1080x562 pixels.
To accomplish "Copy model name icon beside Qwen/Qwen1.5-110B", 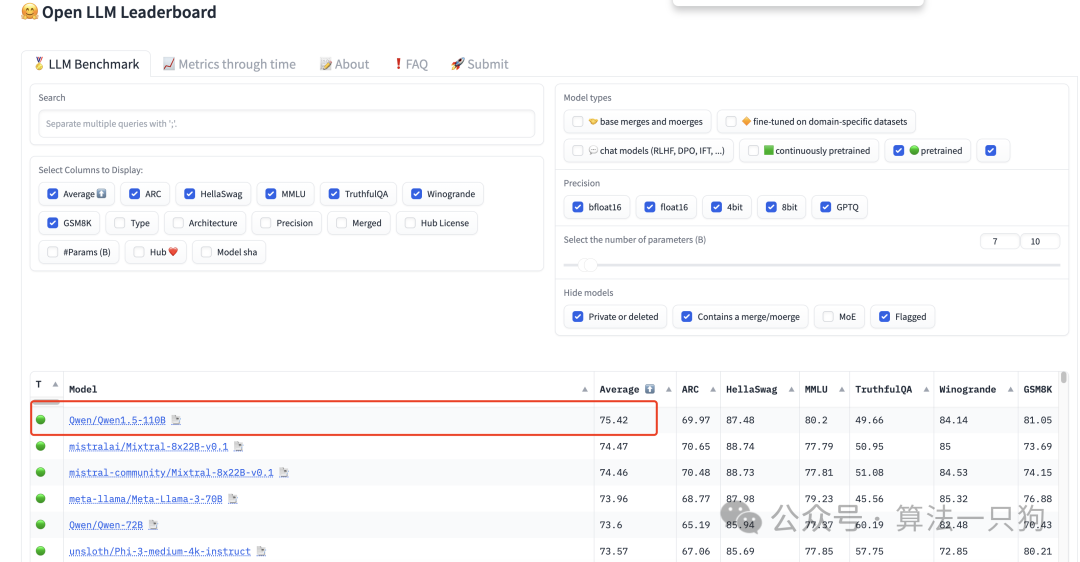I will tap(176, 419).
